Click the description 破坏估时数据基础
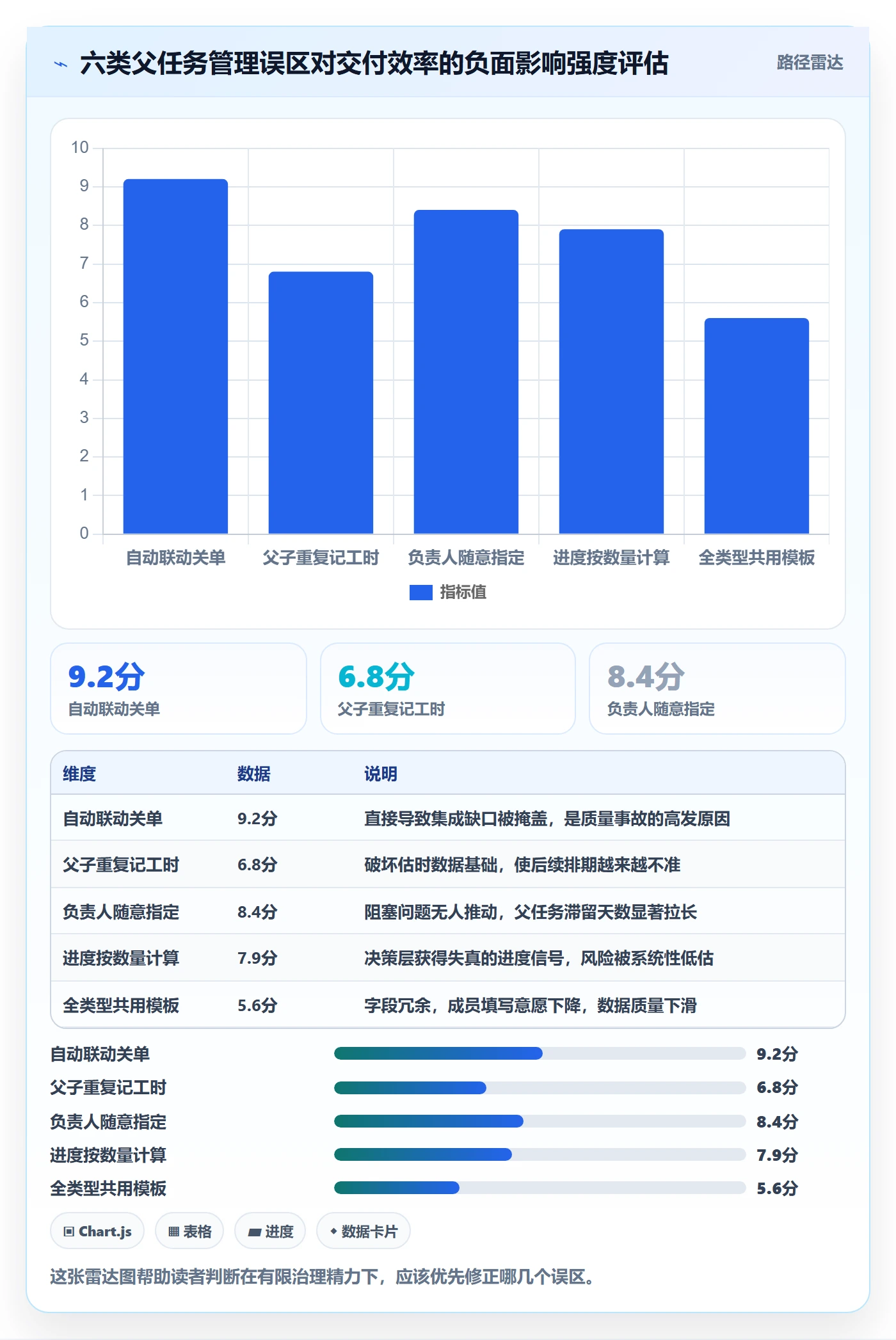896x1340 pixels. pyautogui.click(x=522, y=865)
